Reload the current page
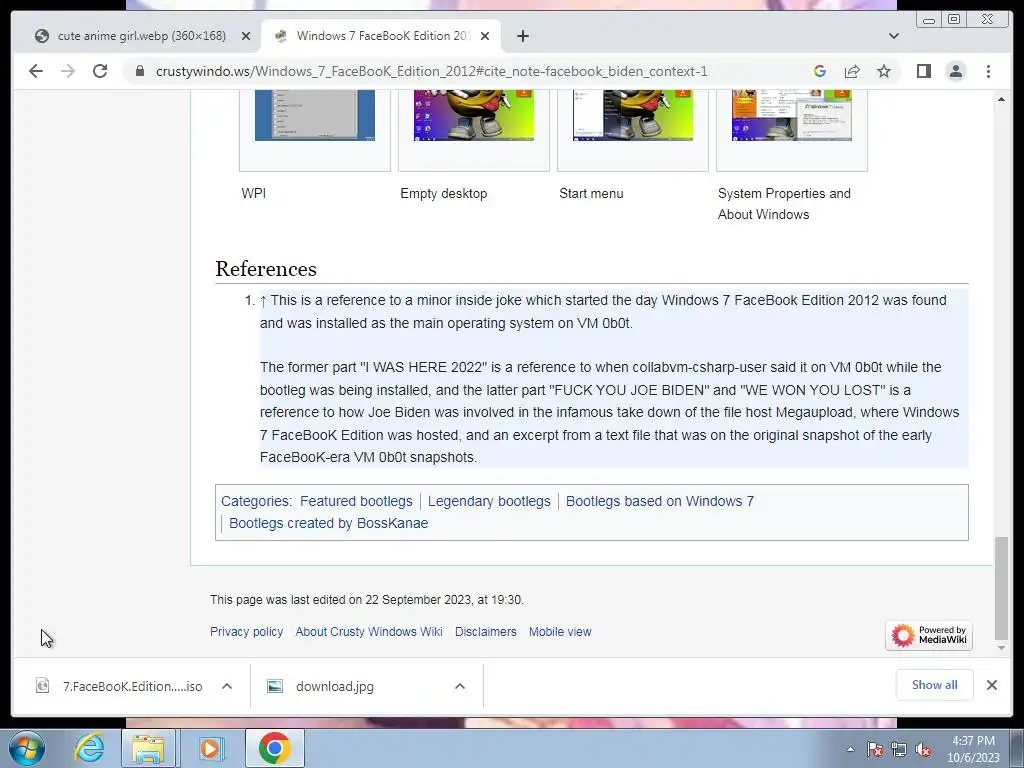 (100, 71)
